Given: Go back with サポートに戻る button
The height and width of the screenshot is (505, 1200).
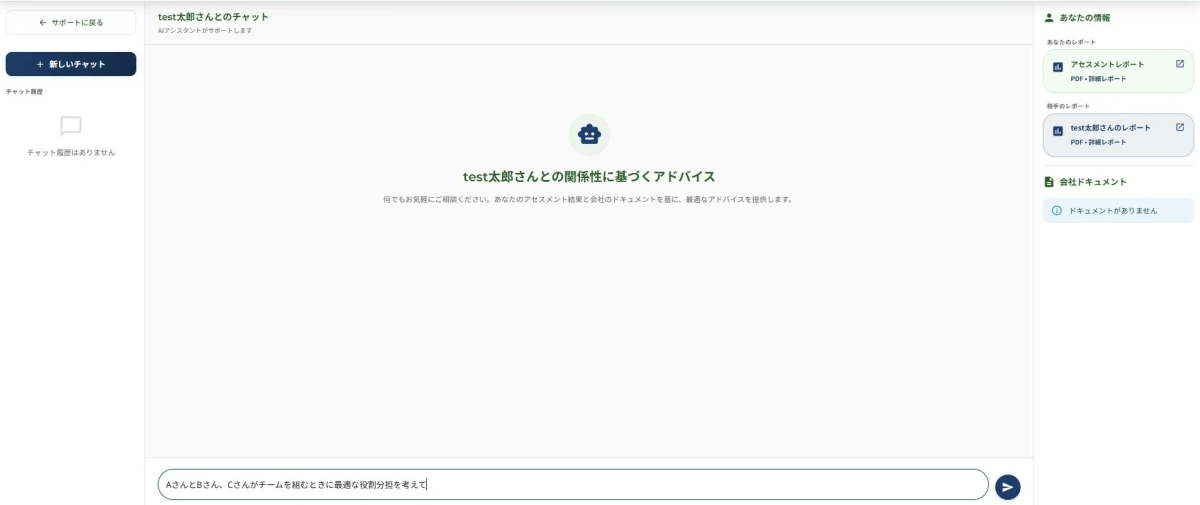Looking at the screenshot, I should [71, 22].
